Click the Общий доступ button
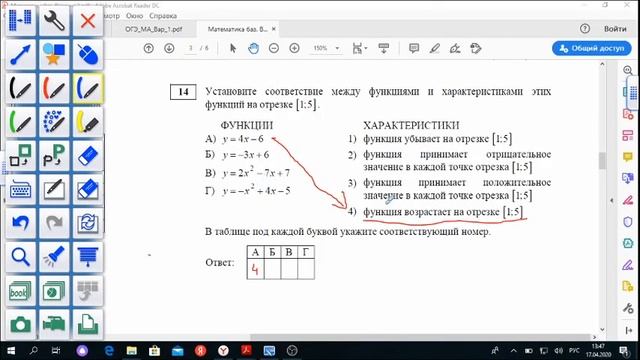 pyautogui.click(x=592, y=48)
